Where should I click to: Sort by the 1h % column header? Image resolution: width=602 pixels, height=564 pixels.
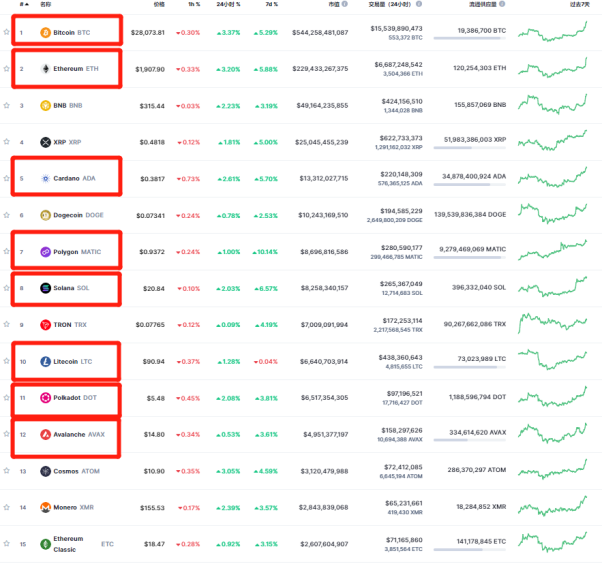194,4
